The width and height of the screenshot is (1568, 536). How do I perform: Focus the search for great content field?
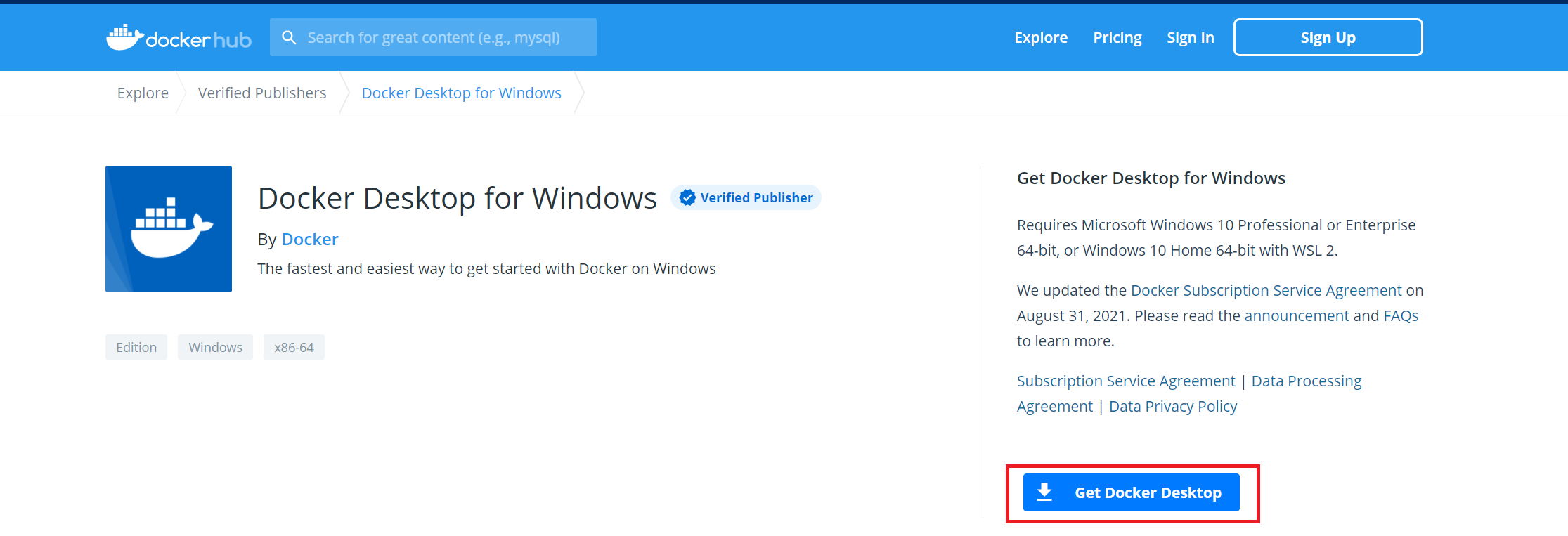[433, 37]
